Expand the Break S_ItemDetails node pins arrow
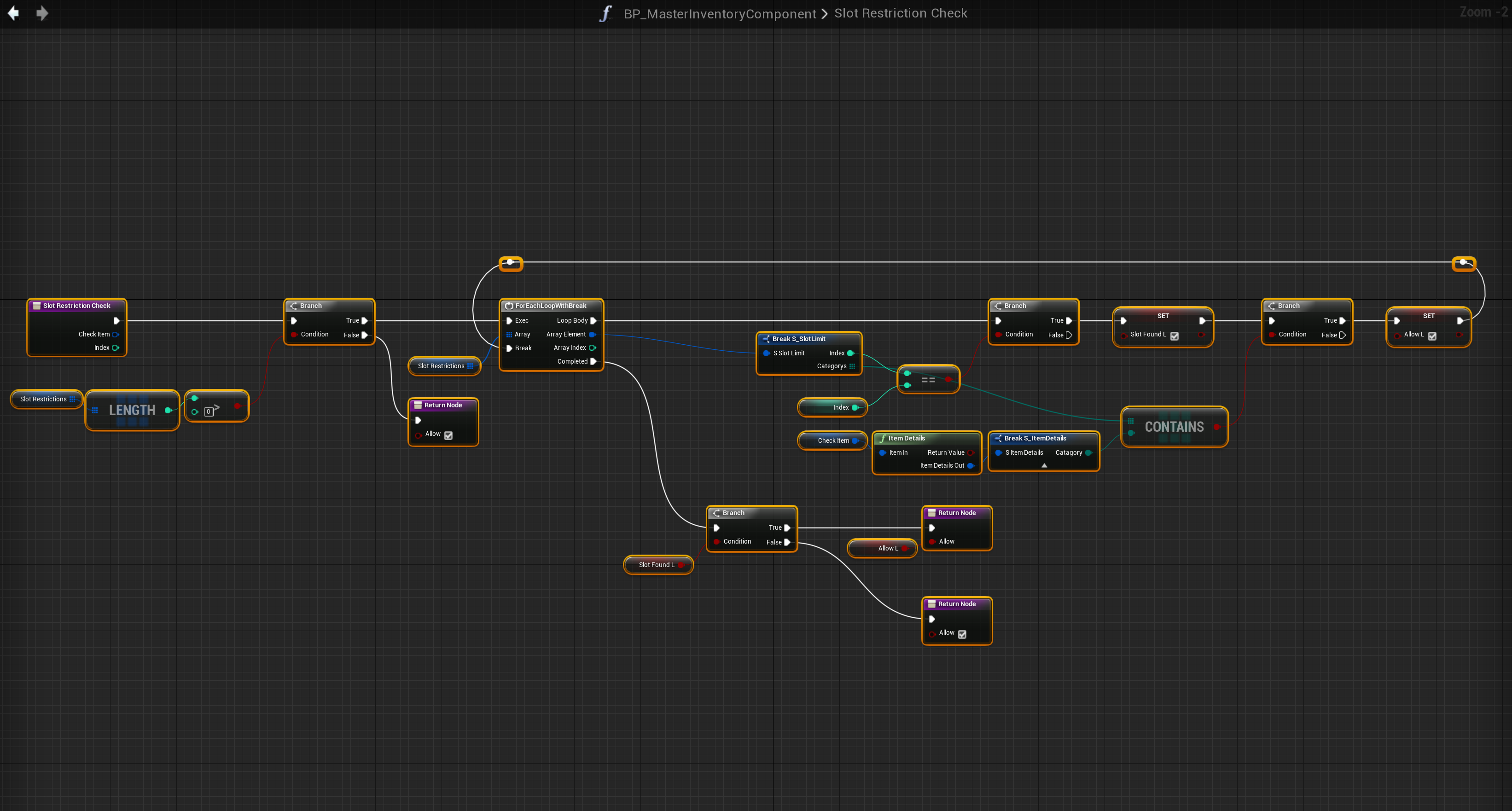Screen dimensions: 1512x811 (x=1044, y=465)
